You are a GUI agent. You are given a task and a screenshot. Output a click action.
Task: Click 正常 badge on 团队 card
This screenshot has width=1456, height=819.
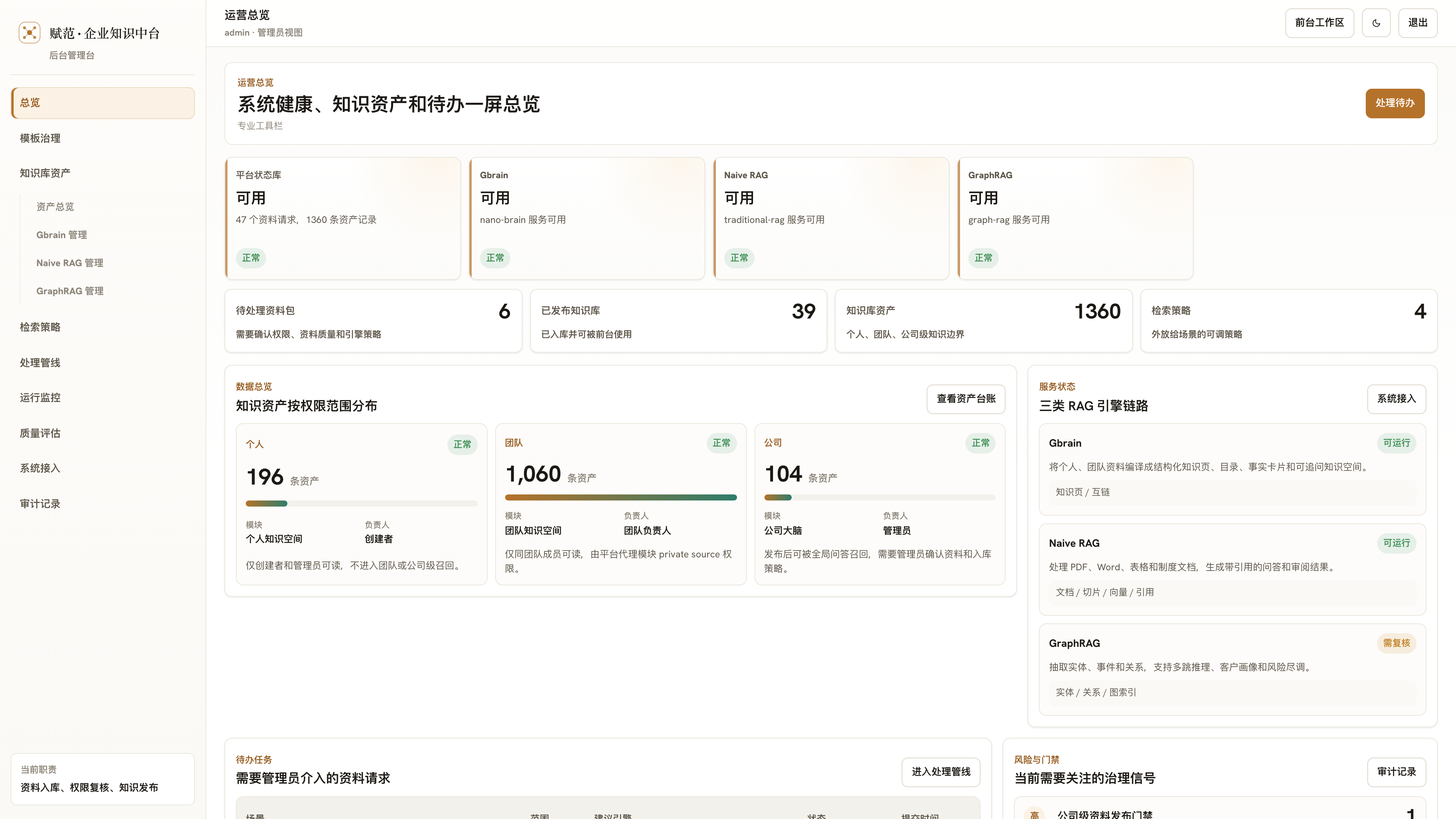tap(721, 443)
